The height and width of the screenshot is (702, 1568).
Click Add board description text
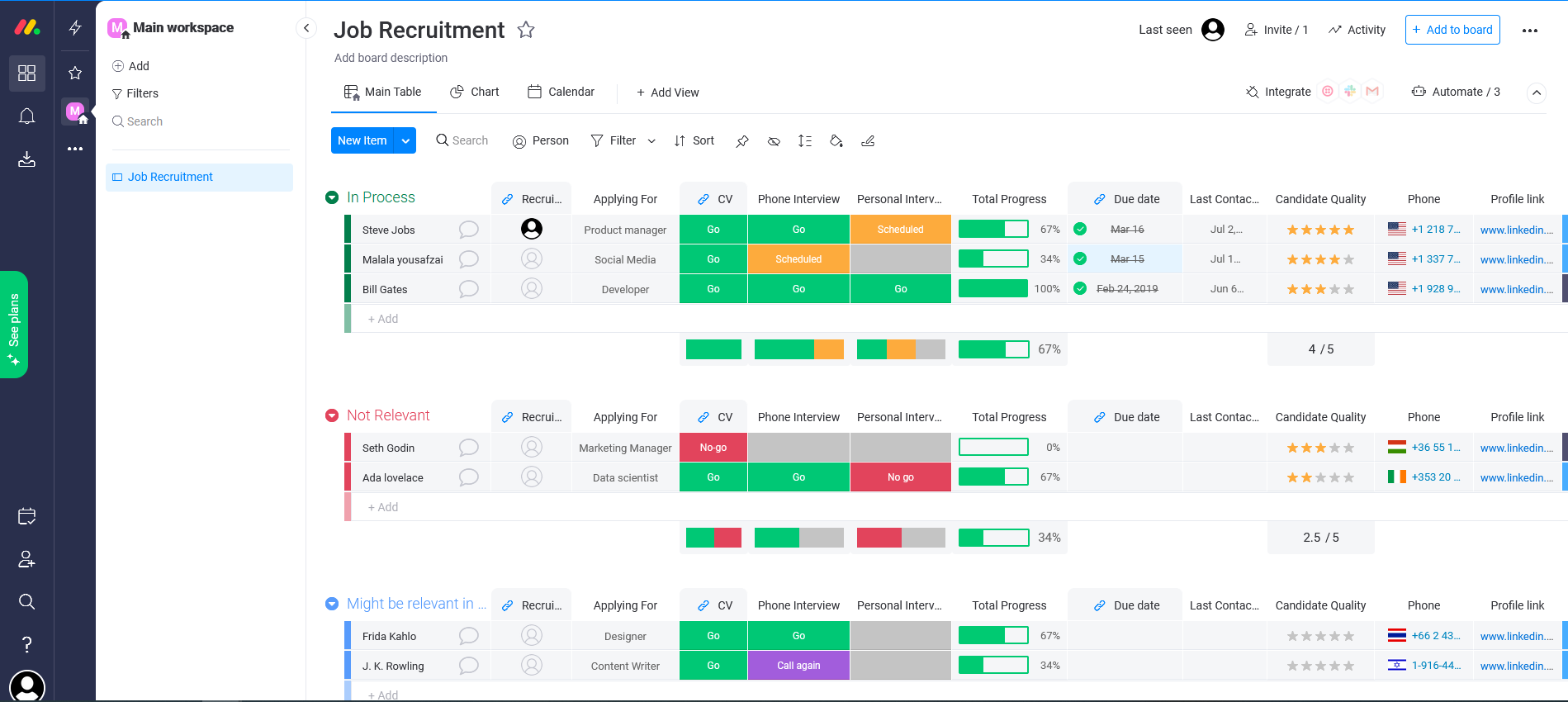[391, 58]
